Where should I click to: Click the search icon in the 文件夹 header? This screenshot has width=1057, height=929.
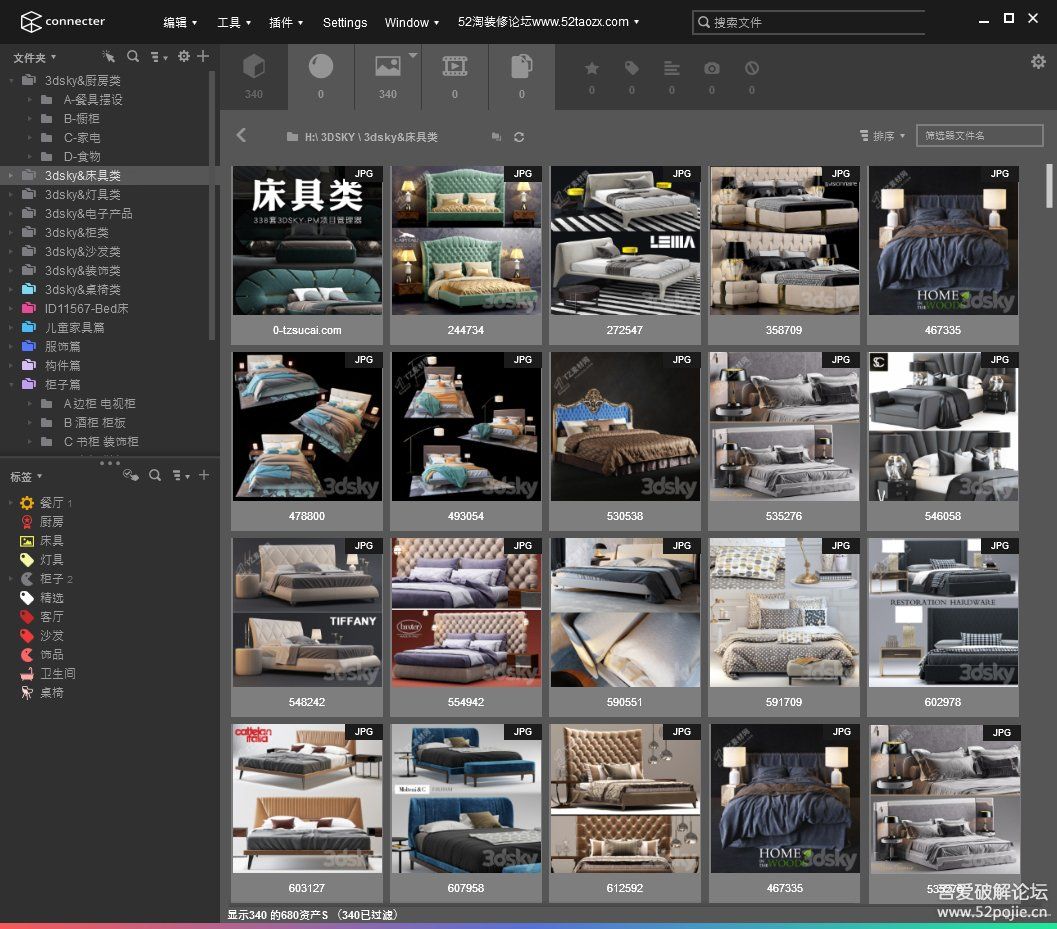[x=133, y=57]
